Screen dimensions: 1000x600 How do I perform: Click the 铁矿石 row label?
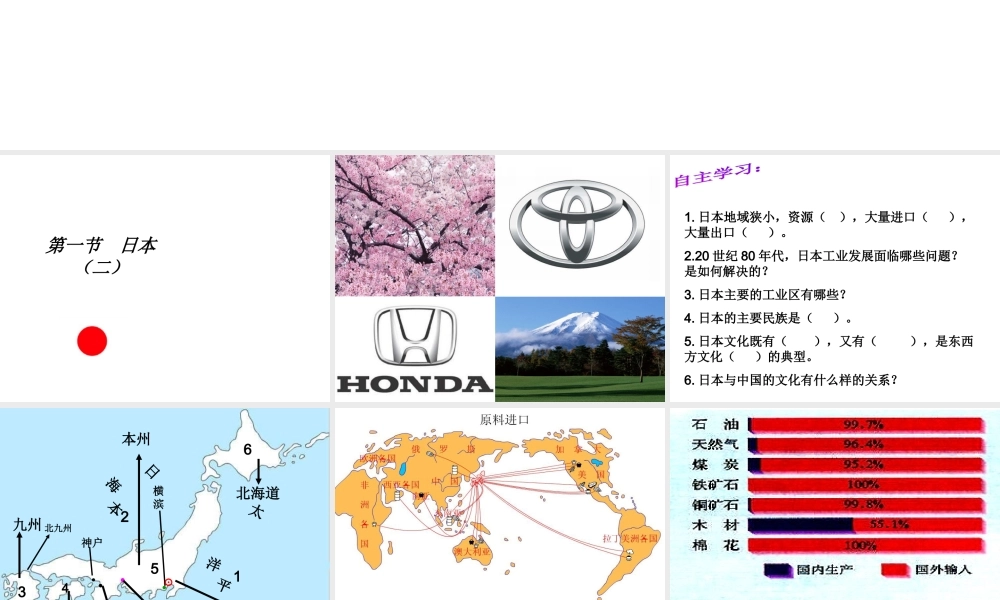(x=715, y=485)
